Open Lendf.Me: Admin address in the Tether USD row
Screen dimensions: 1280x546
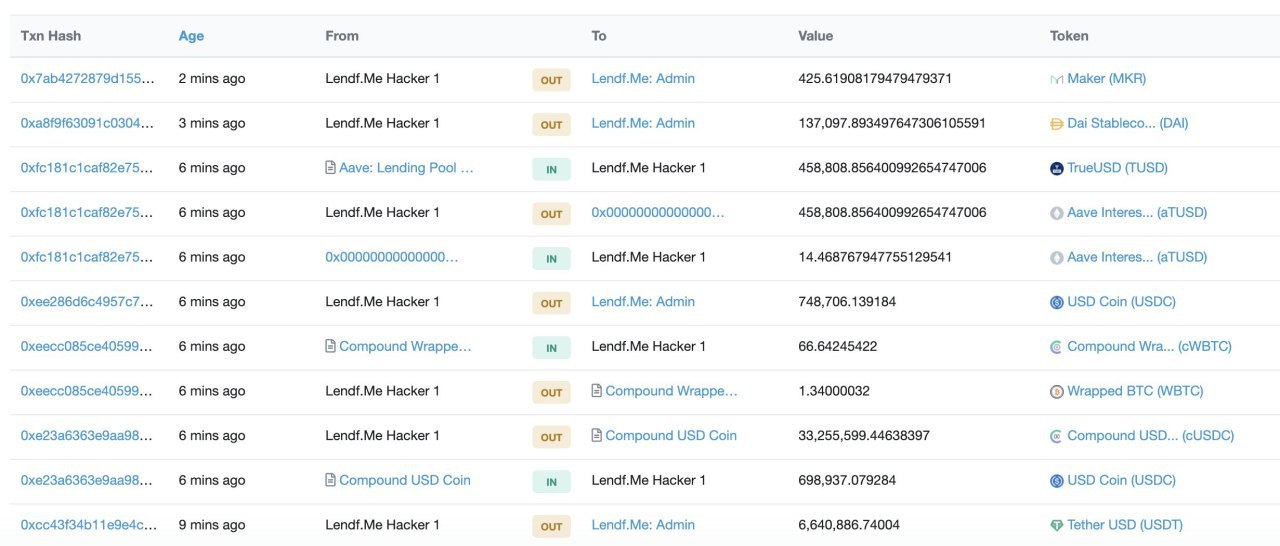[643, 525]
